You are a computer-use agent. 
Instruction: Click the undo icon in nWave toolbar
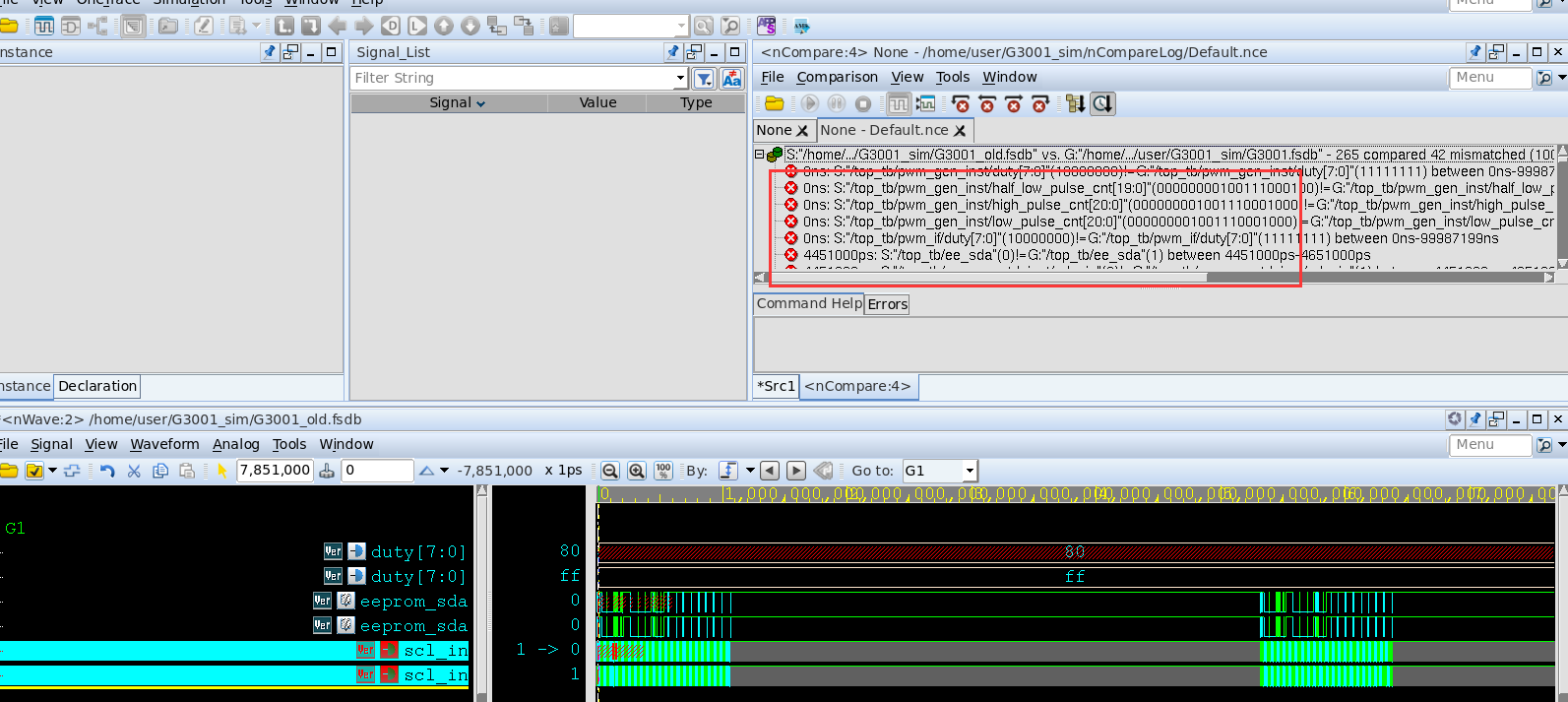coord(107,471)
